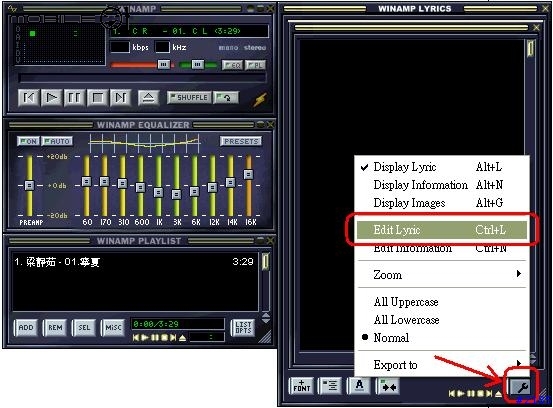Open playlist MISC menu

113,328
